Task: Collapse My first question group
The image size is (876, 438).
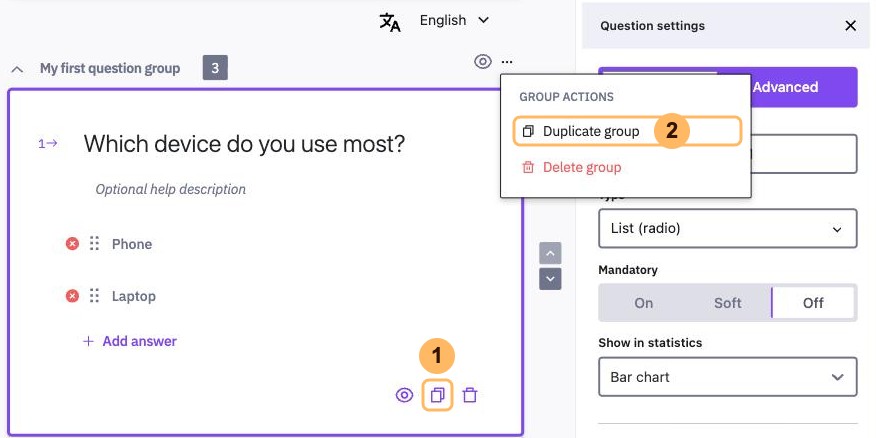Action: [18, 69]
